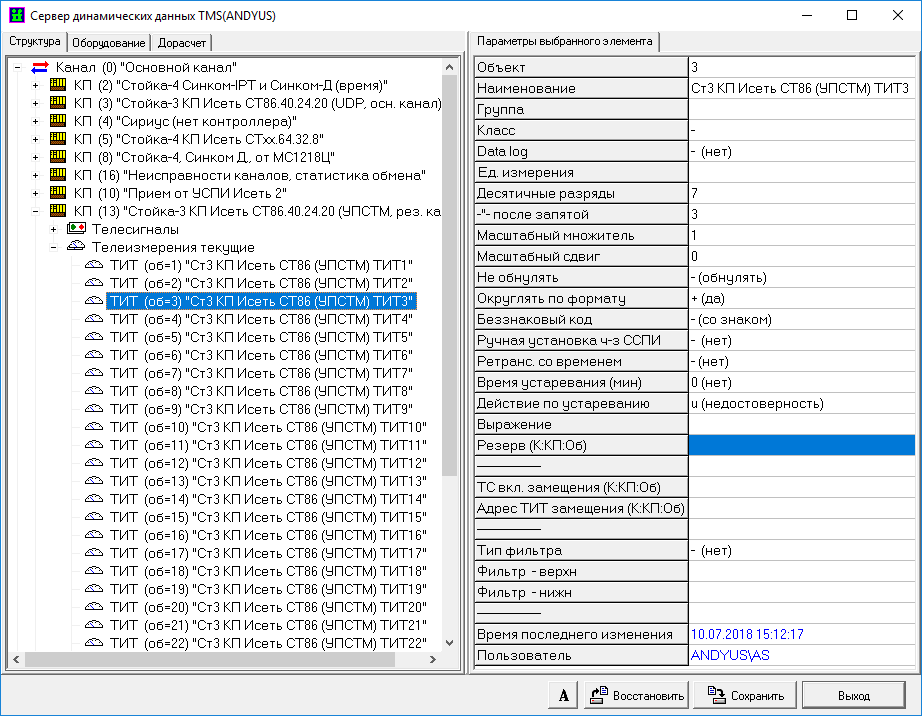922x716 pixels.
Task: Collapse the Телеизмерения текущие branch
Action: coord(54,247)
